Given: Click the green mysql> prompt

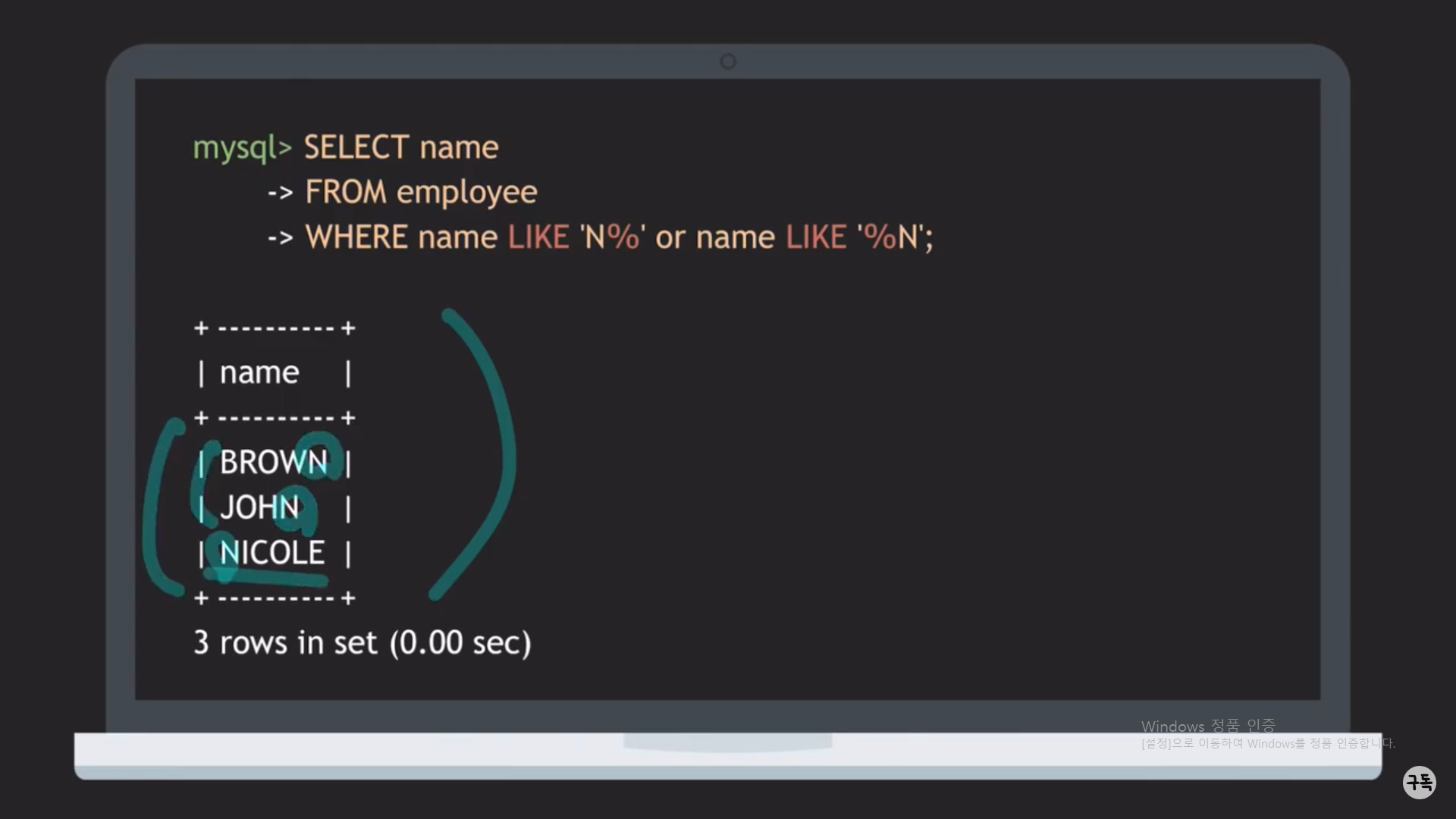Looking at the screenshot, I should point(242,148).
